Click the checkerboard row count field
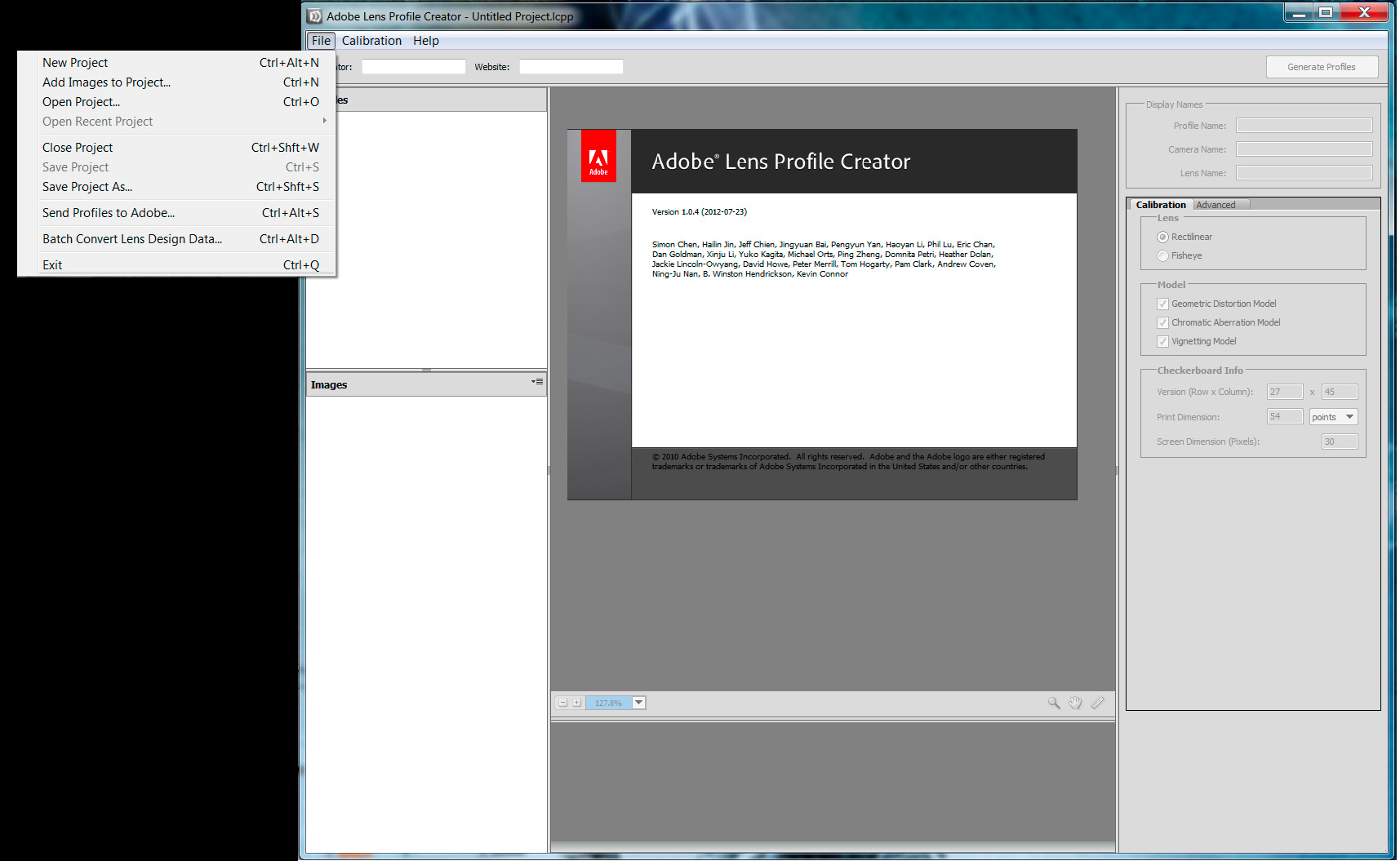This screenshot has width=1400, height=861. [x=1284, y=392]
